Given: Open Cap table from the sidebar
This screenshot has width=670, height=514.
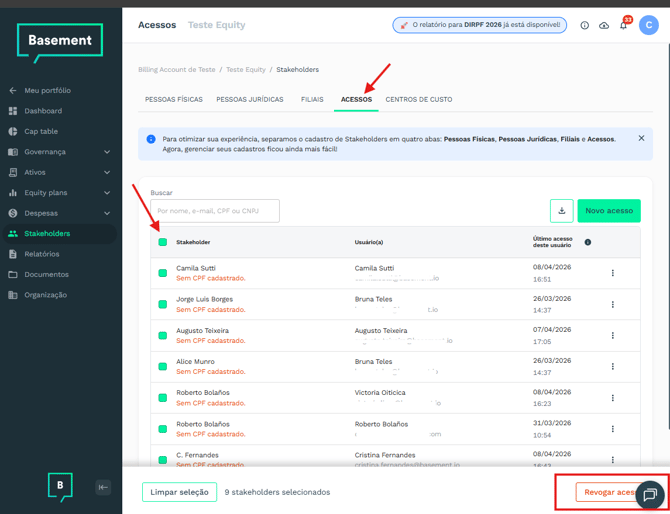Looking at the screenshot, I should click(x=41, y=131).
